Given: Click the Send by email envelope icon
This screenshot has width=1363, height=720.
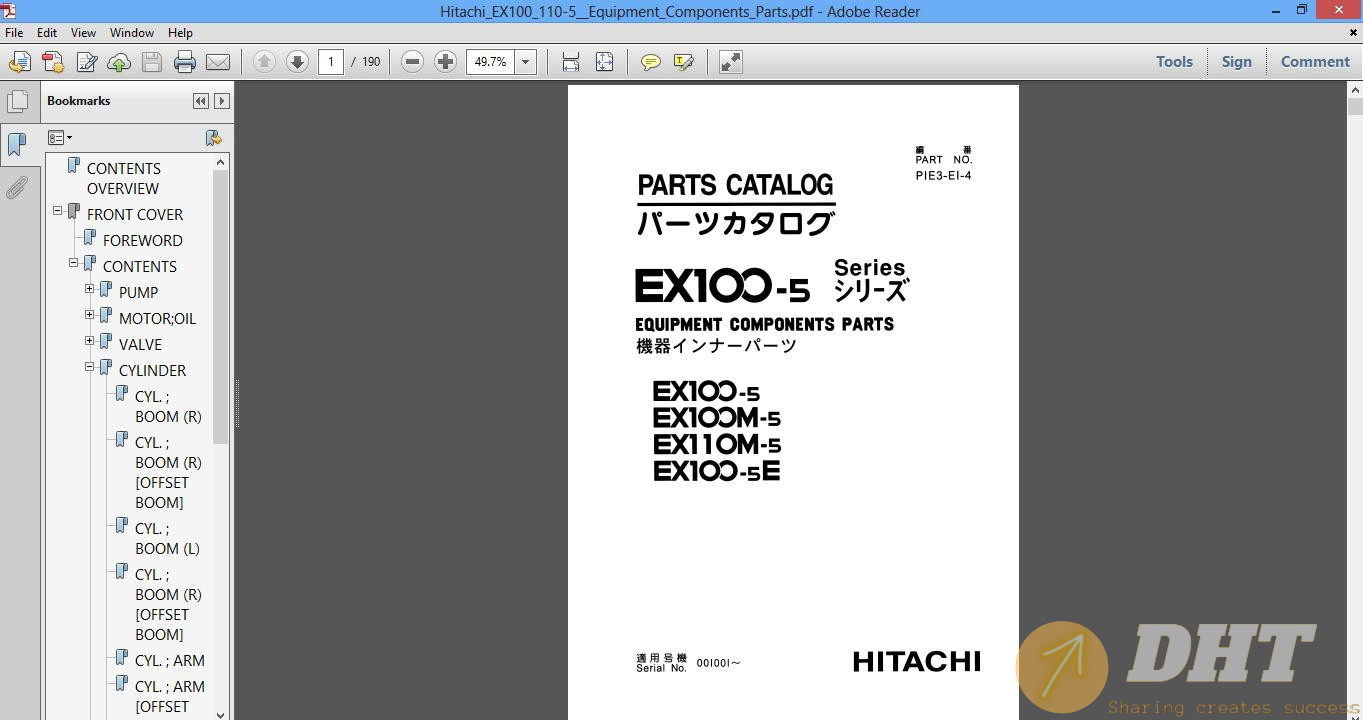Looking at the screenshot, I should [x=218, y=62].
